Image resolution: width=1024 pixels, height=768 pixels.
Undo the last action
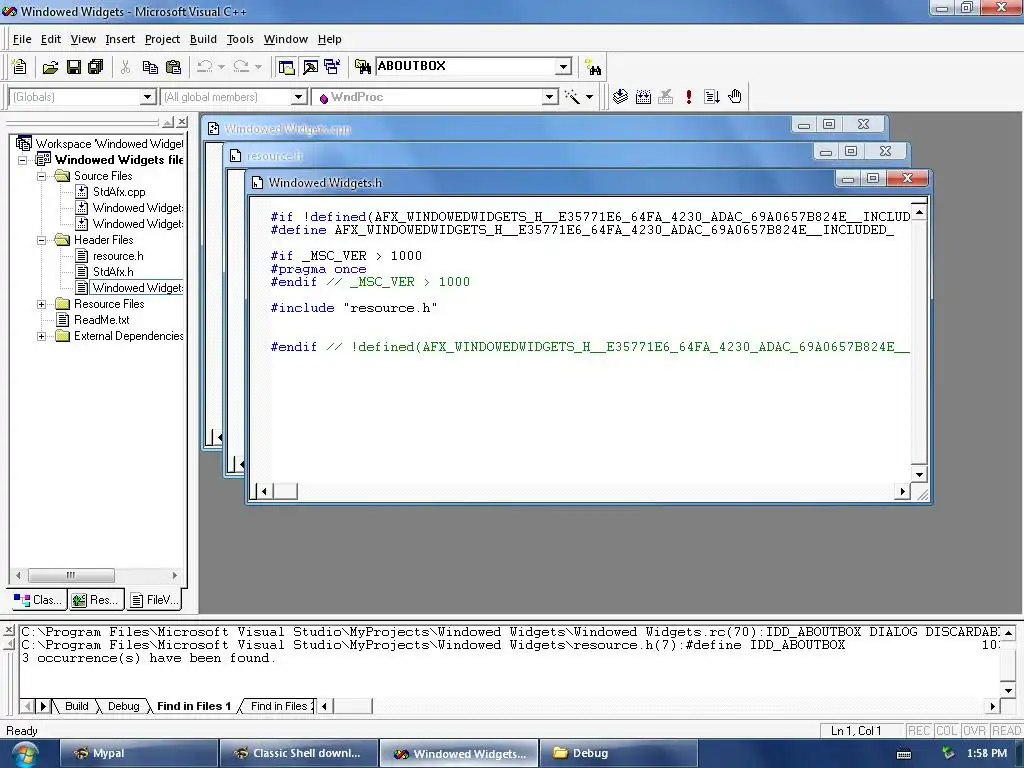pos(205,67)
